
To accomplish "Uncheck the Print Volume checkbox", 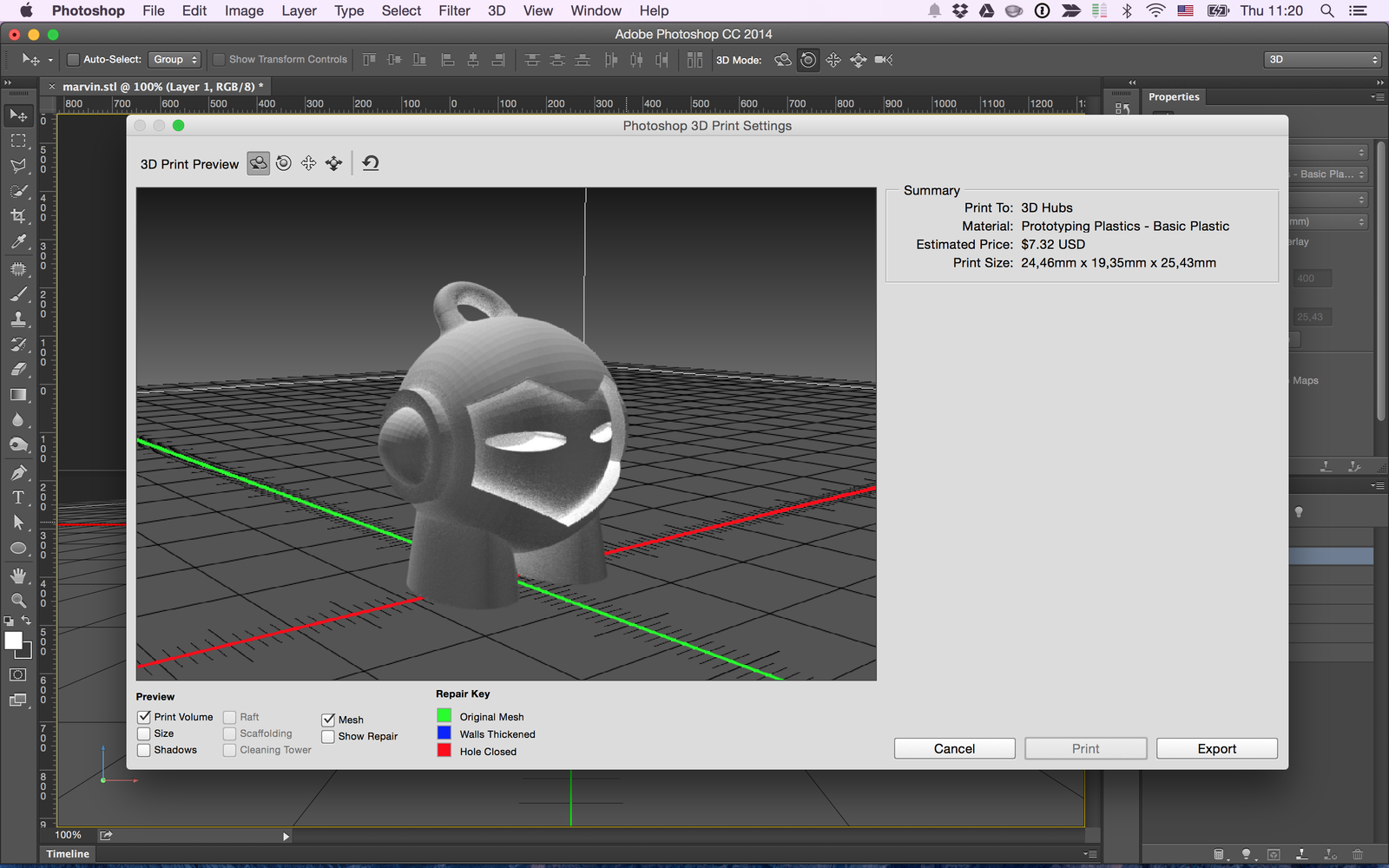I will click(x=144, y=717).
